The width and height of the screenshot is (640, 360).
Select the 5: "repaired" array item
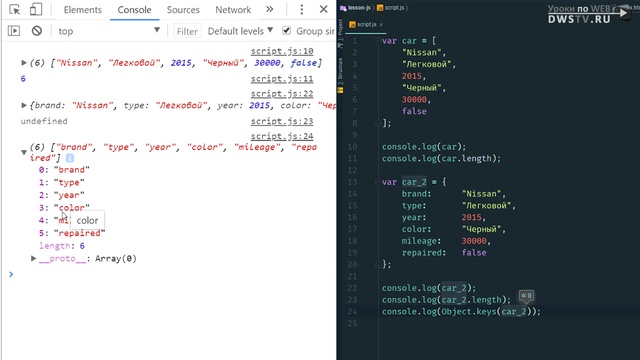pyautogui.click(x=72, y=233)
